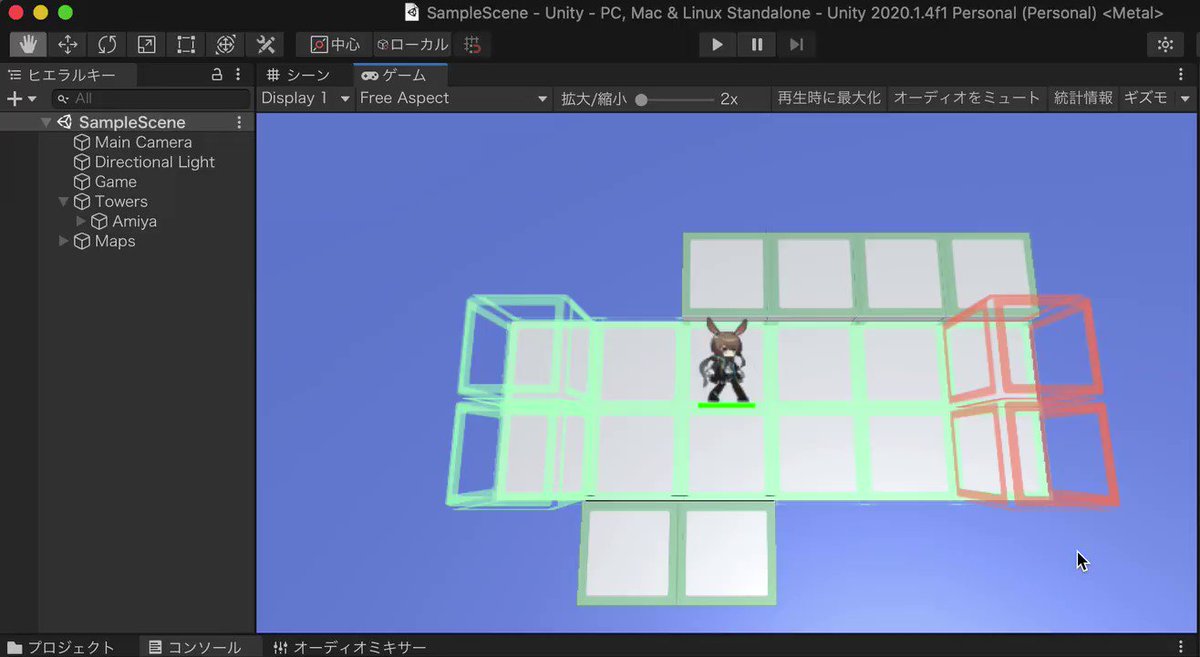This screenshot has height=657, width=1200.
Task: Toggle pivot mode 中心 button
Action: click(x=334, y=44)
